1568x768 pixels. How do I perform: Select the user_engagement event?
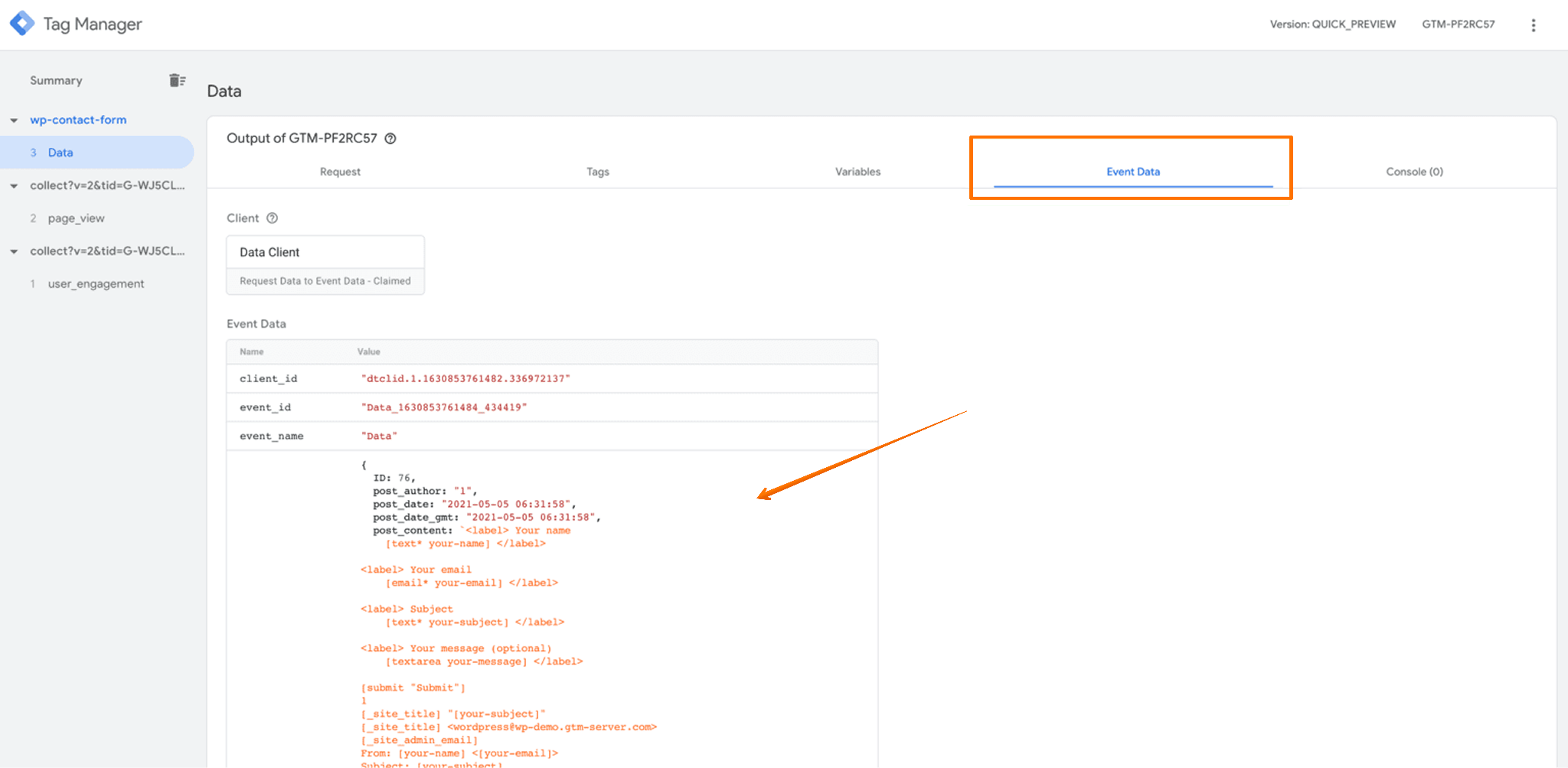pyautogui.click(x=96, y=284)
